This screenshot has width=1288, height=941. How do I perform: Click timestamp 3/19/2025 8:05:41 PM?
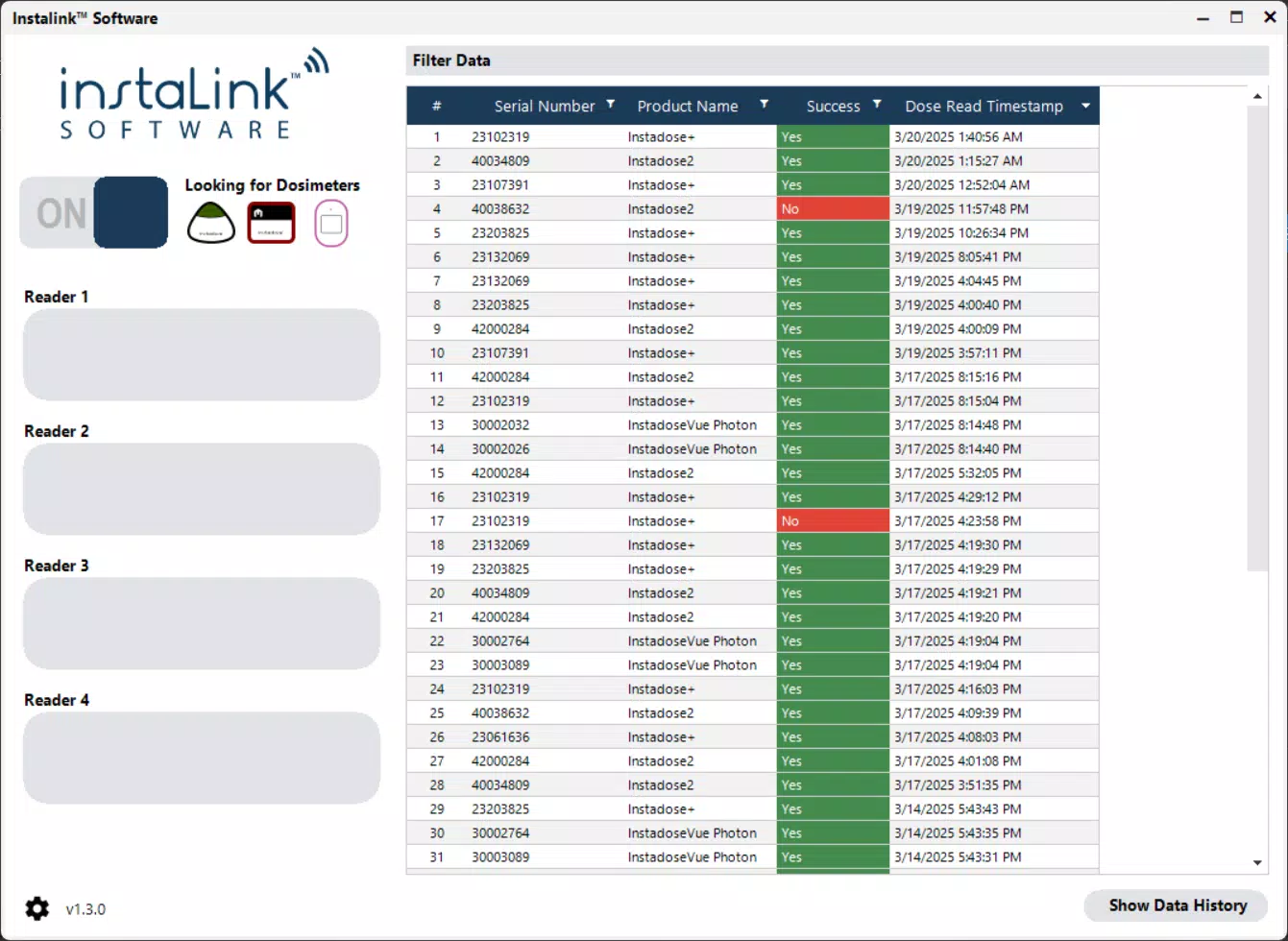pos(958,256)
